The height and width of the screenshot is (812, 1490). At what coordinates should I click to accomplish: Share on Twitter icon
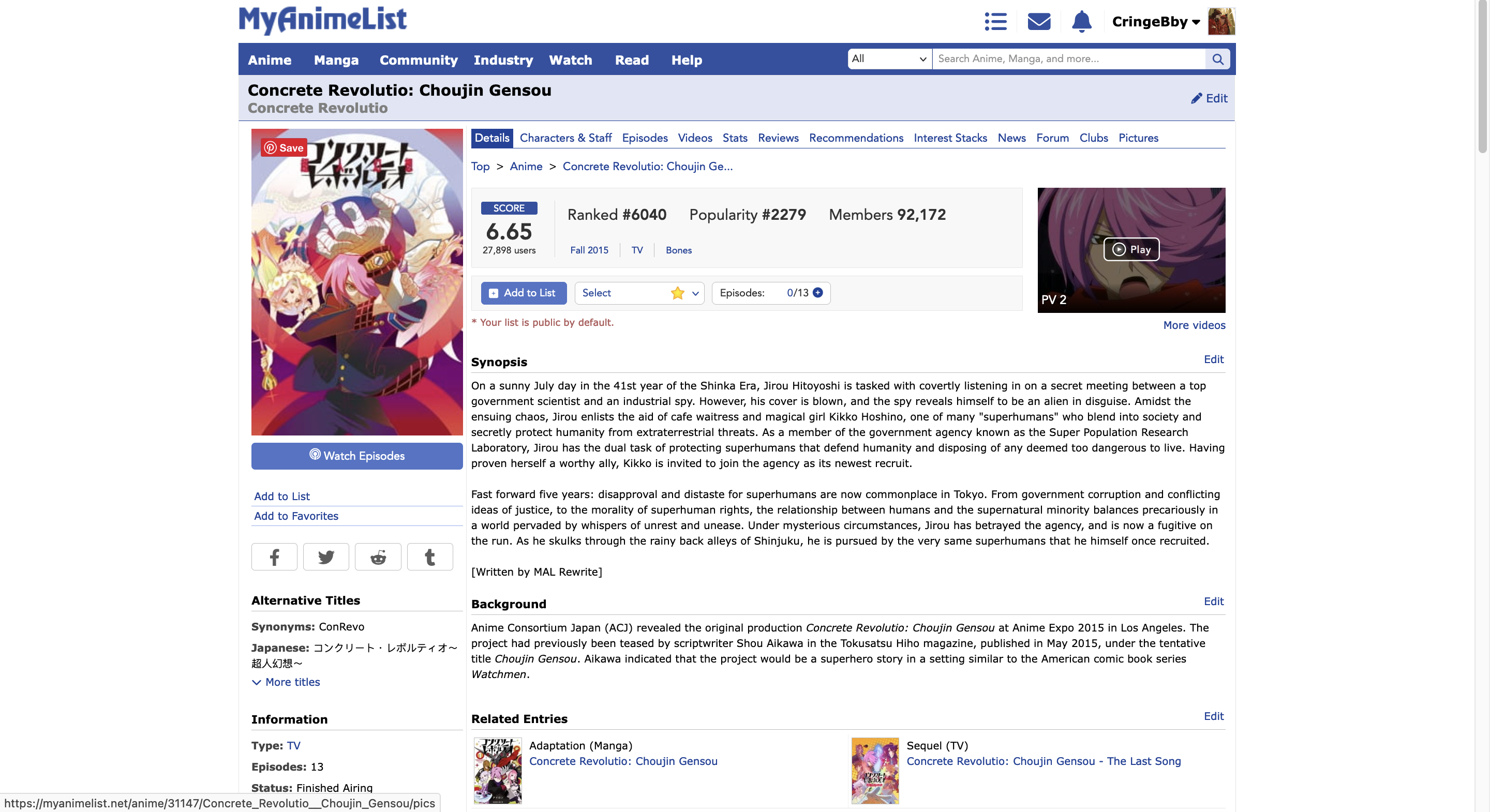(x=325, y=557)
